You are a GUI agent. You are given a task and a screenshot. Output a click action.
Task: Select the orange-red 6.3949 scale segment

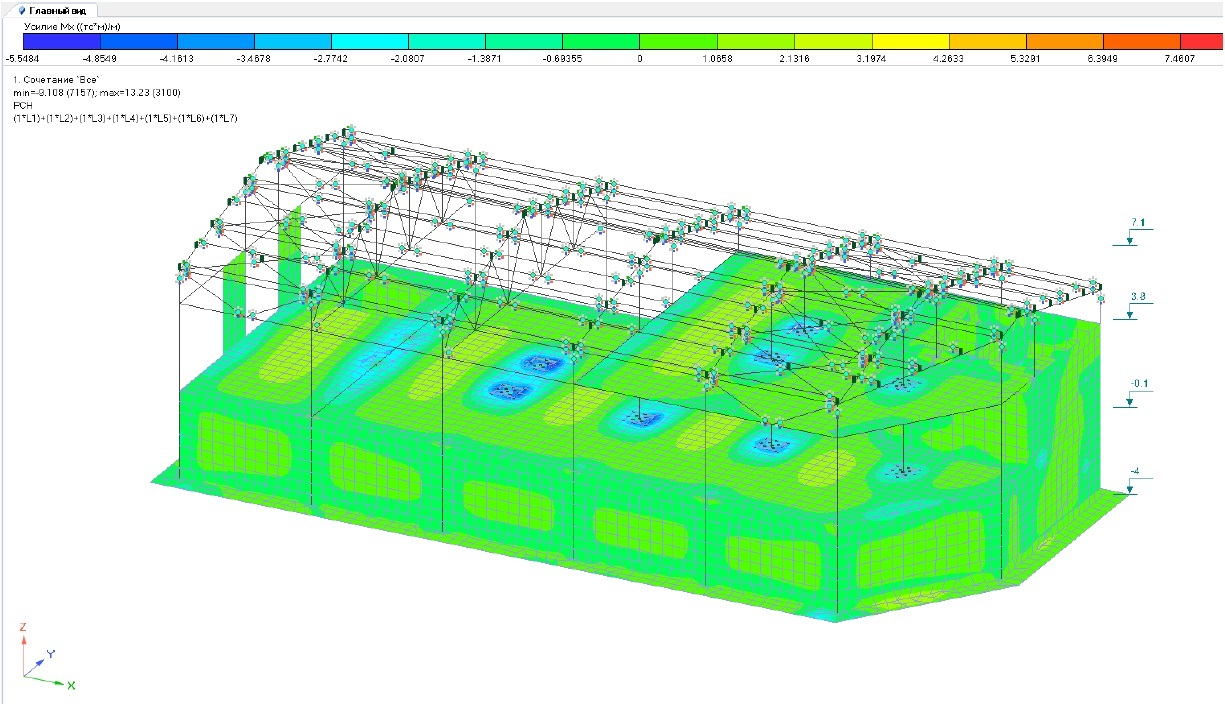point(1142,41)
